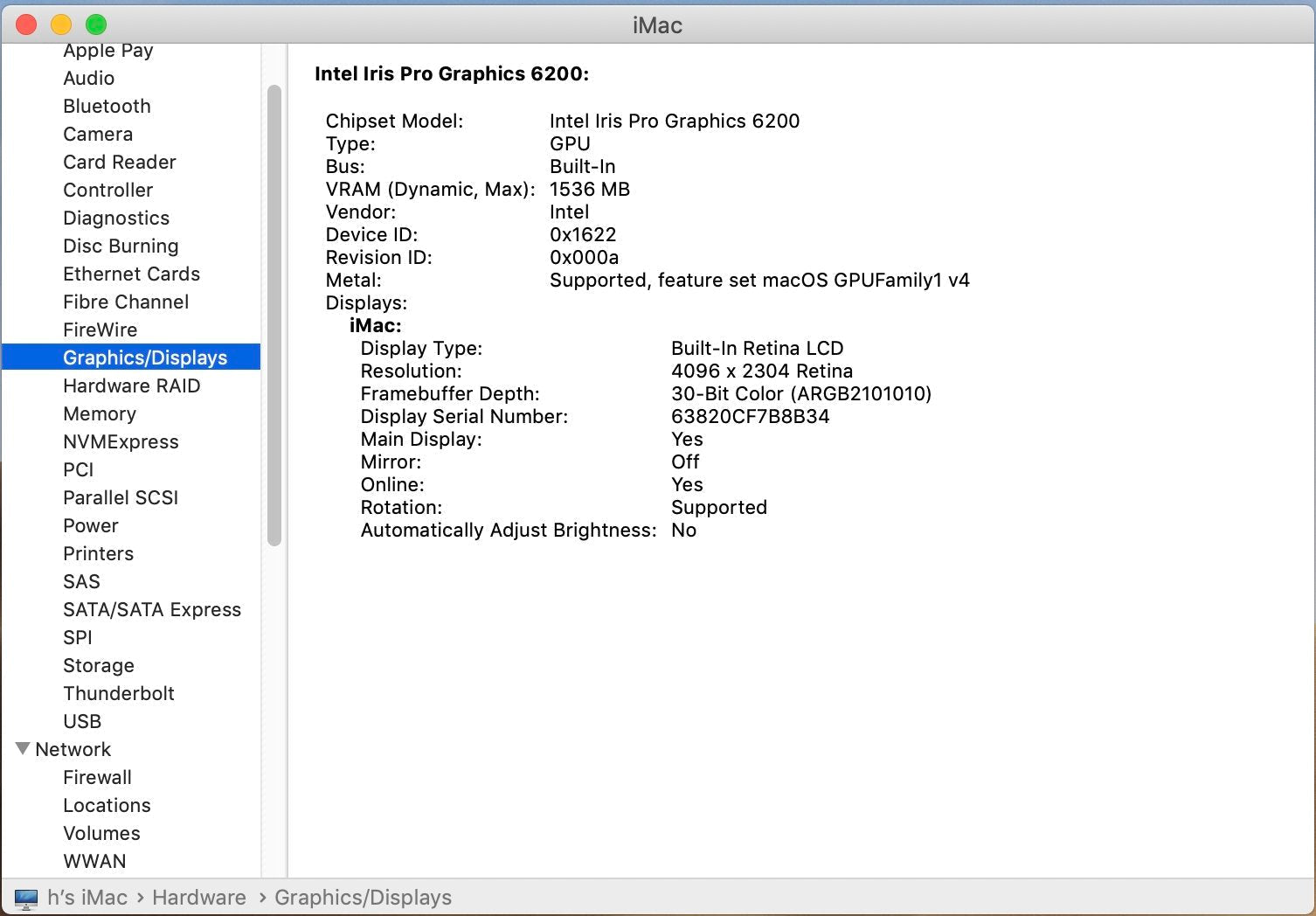
Task: Select the highlighted Graphics/Displays row
Action: coord(131,357)
